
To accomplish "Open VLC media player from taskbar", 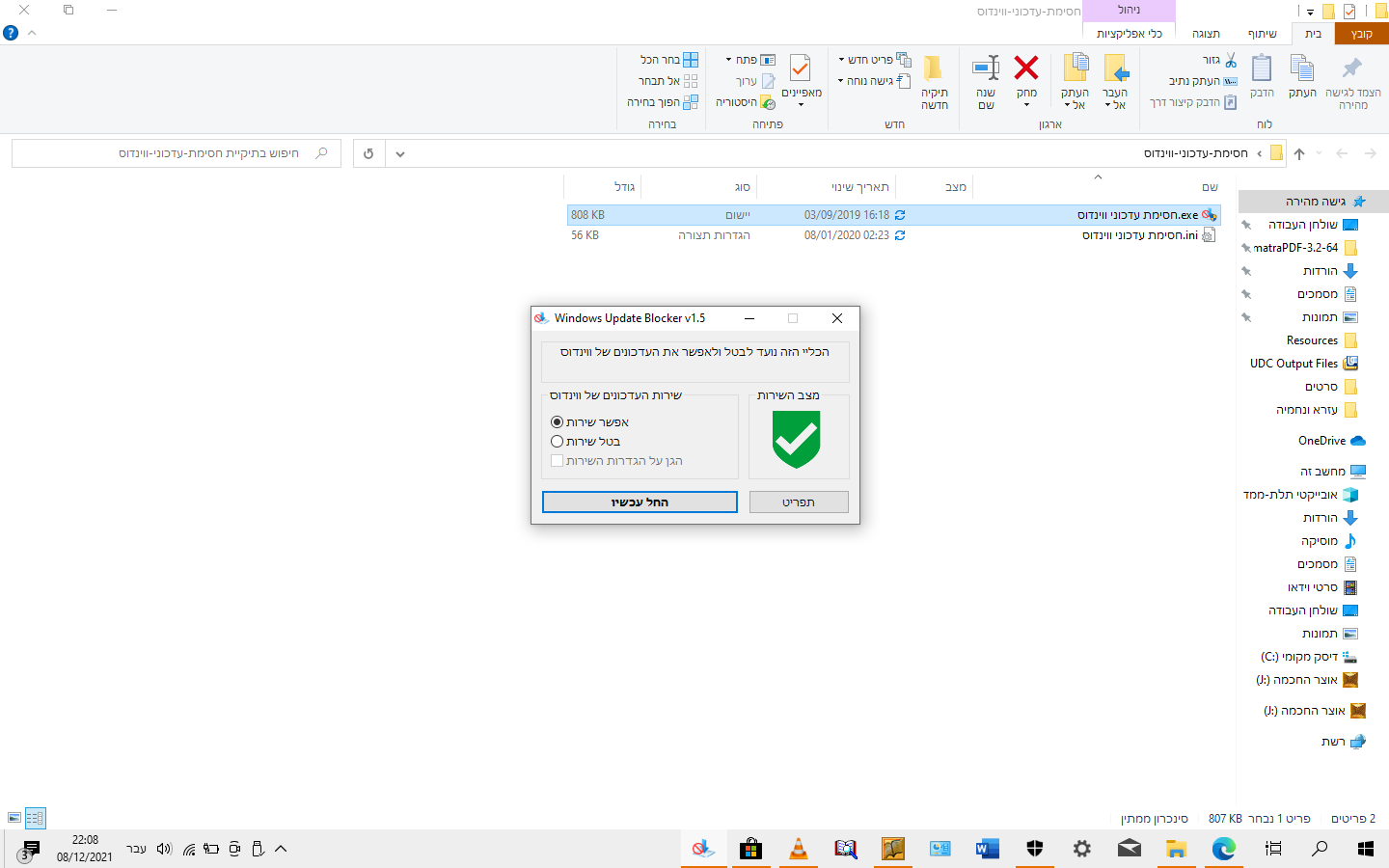I will click(x=798, y=849).
